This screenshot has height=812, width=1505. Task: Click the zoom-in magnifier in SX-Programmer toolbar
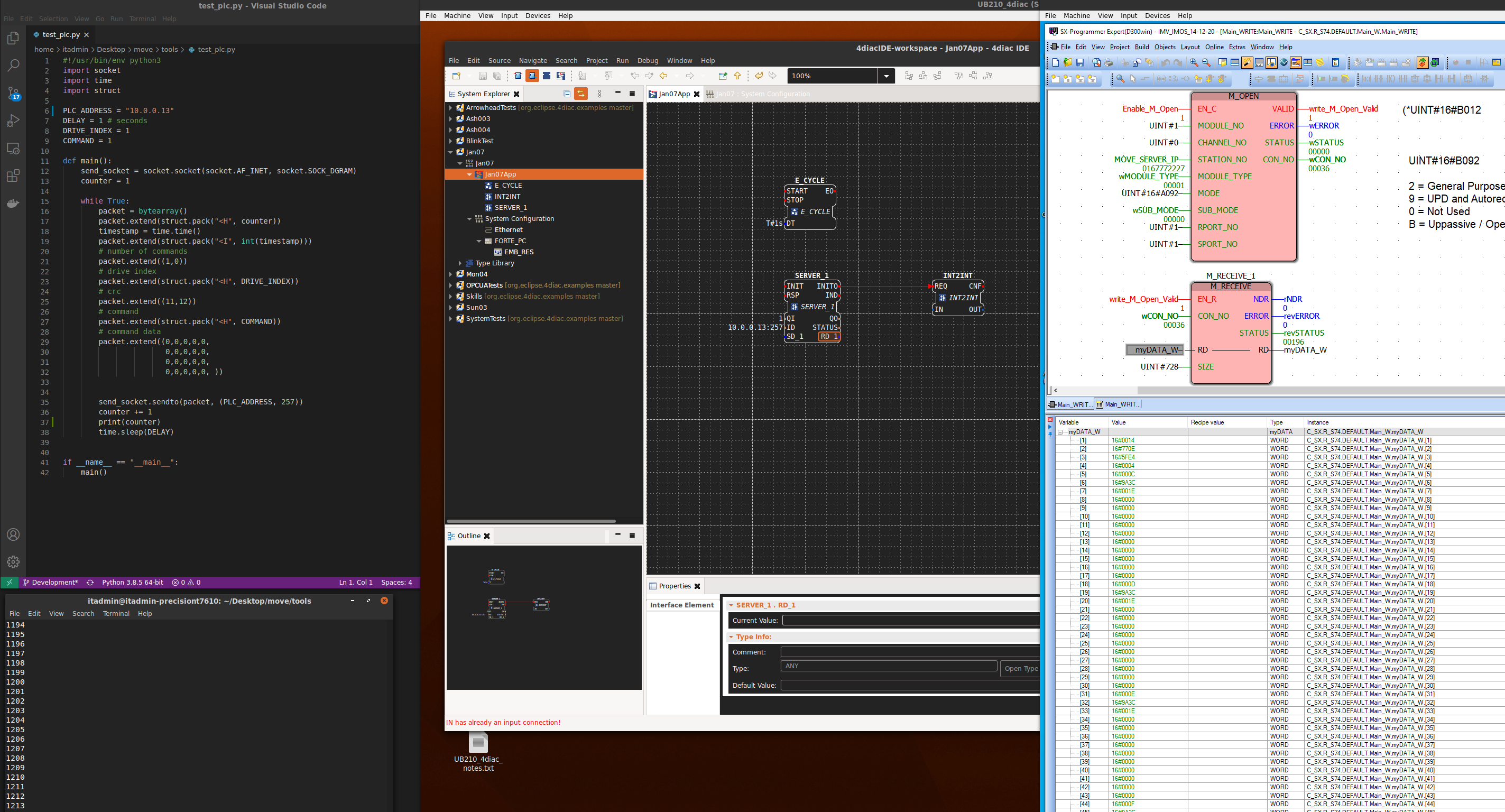click(1194, 62)
